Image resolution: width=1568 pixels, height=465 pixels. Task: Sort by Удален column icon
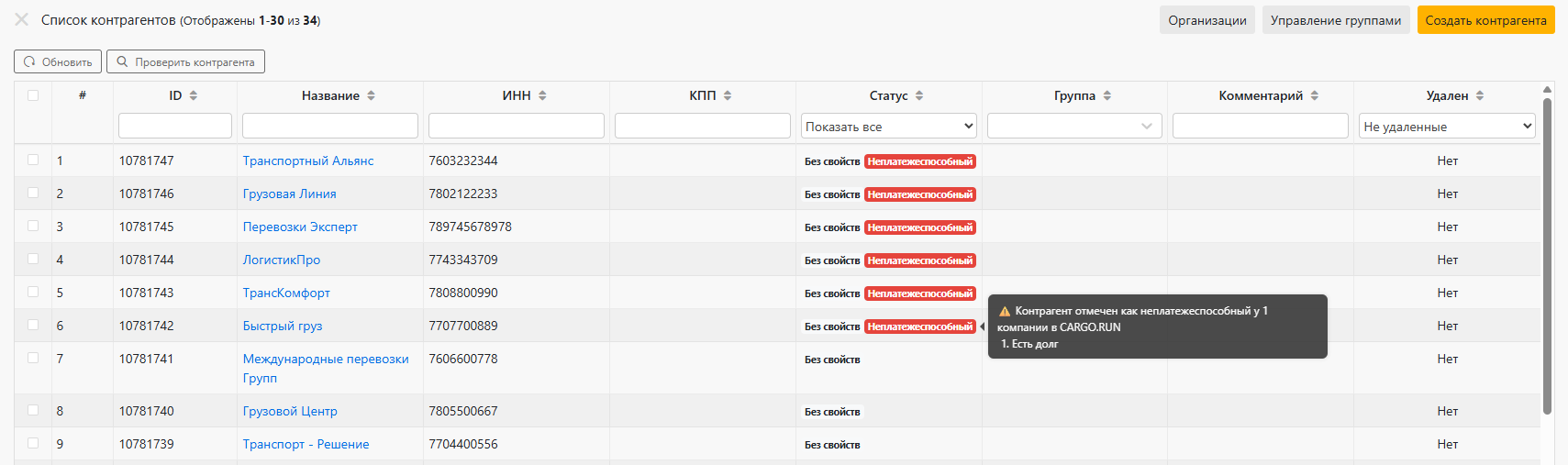[1480, 95]
